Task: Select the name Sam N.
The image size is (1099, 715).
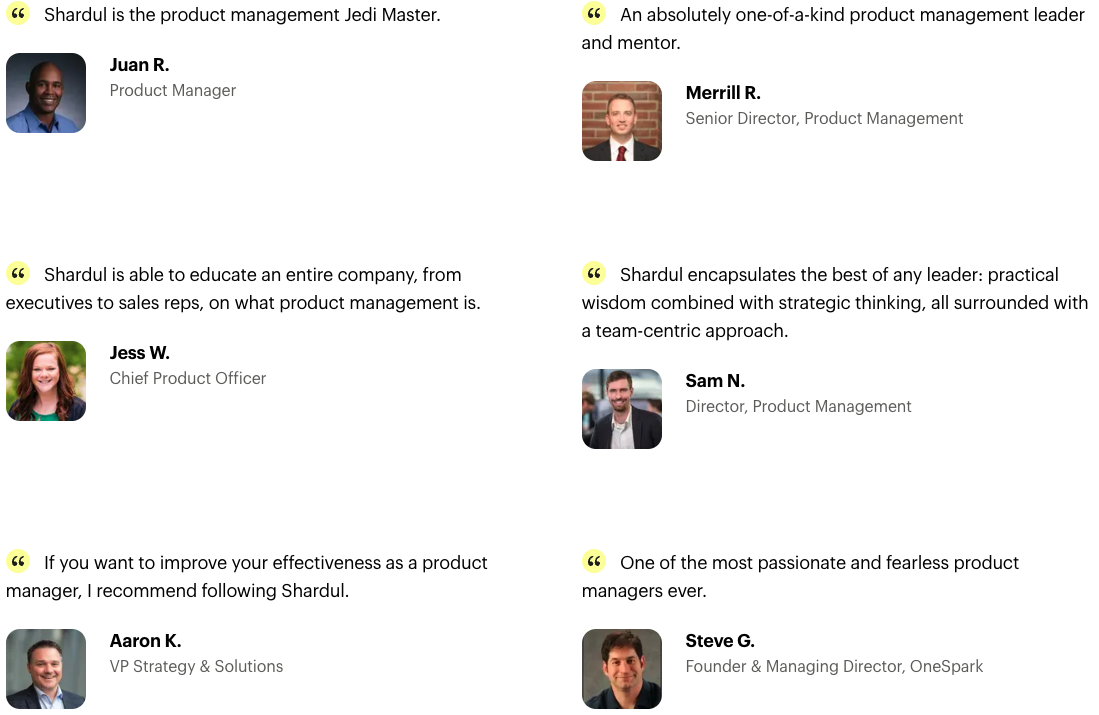Action: (x=715, y=381)
